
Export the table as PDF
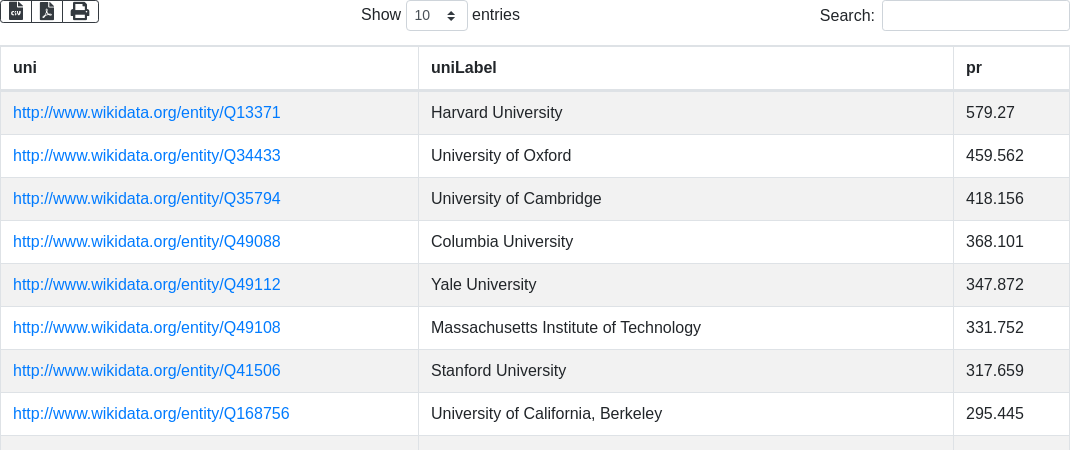pos(47,11)
